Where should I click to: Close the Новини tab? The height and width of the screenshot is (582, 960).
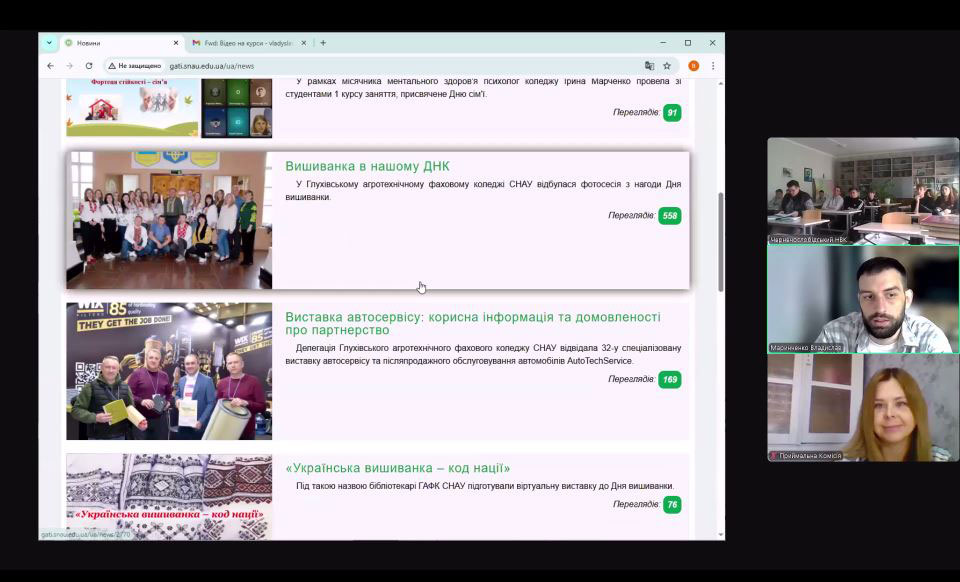[176, 43]
